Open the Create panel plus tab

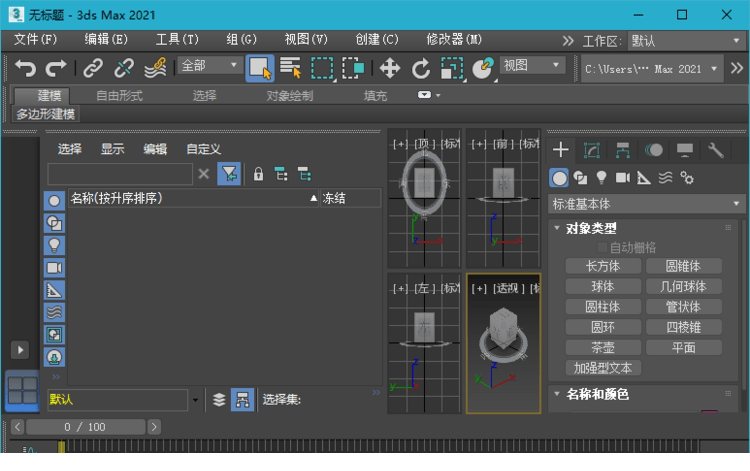click(x=561, y=150)
